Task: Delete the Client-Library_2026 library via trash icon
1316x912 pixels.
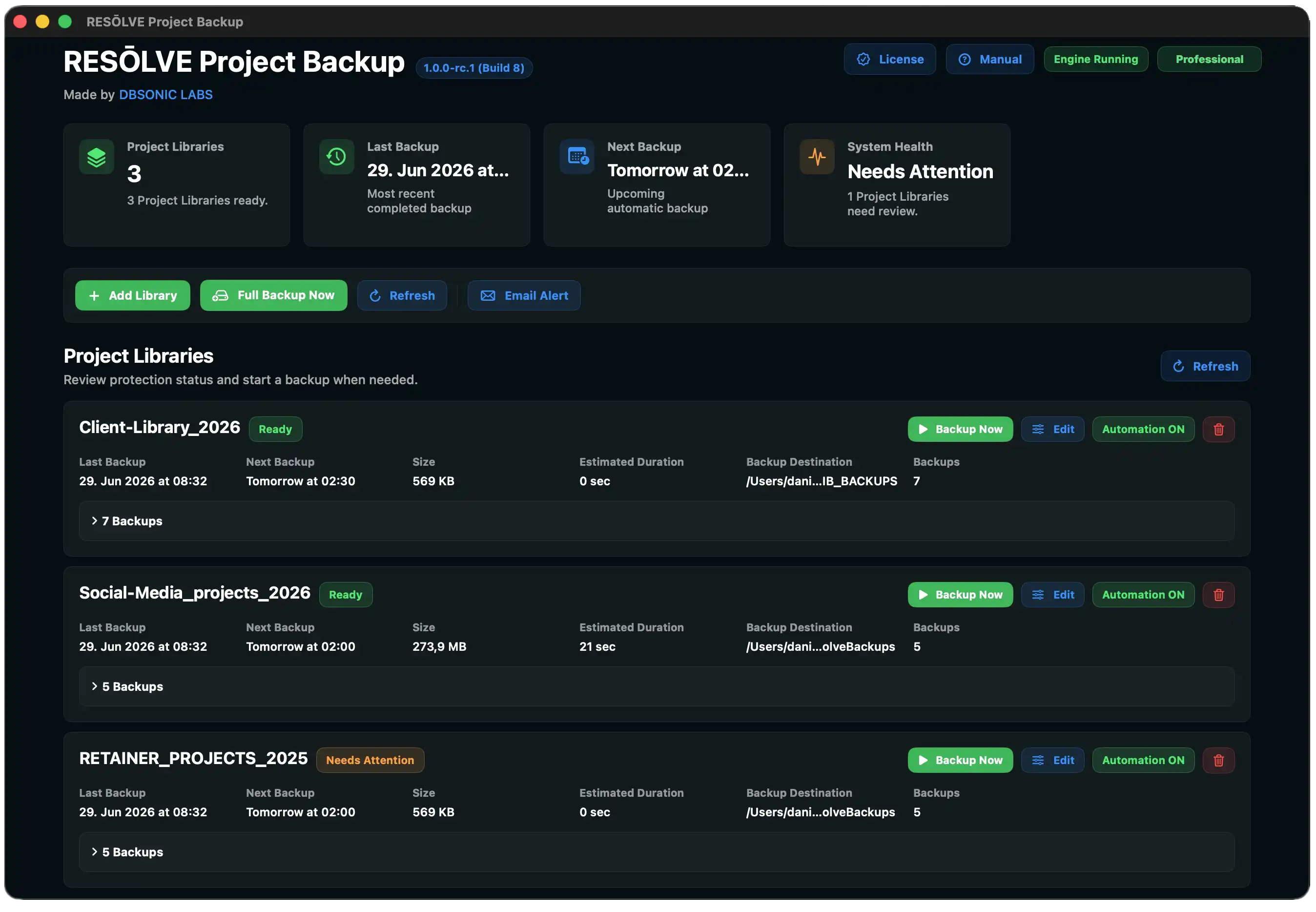Action: pos(1218,429)
